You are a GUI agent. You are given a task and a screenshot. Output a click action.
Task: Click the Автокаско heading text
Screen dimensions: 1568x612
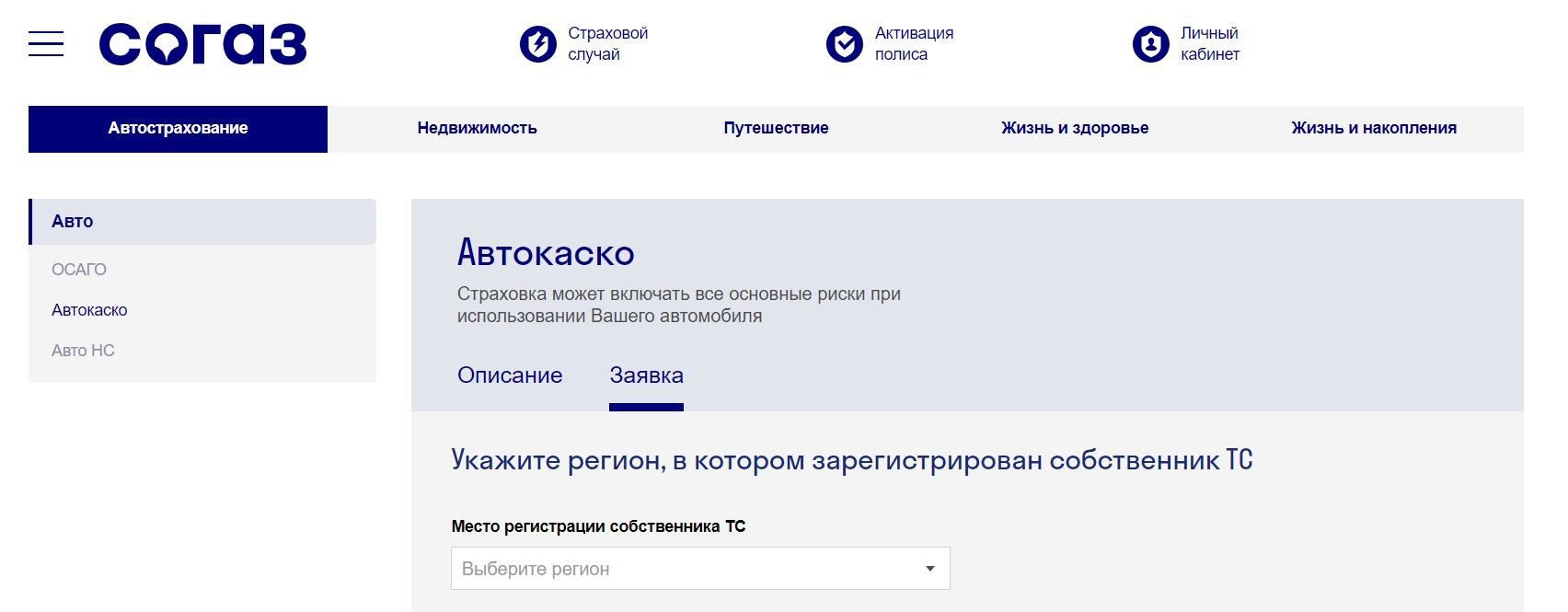pos(546,253)
